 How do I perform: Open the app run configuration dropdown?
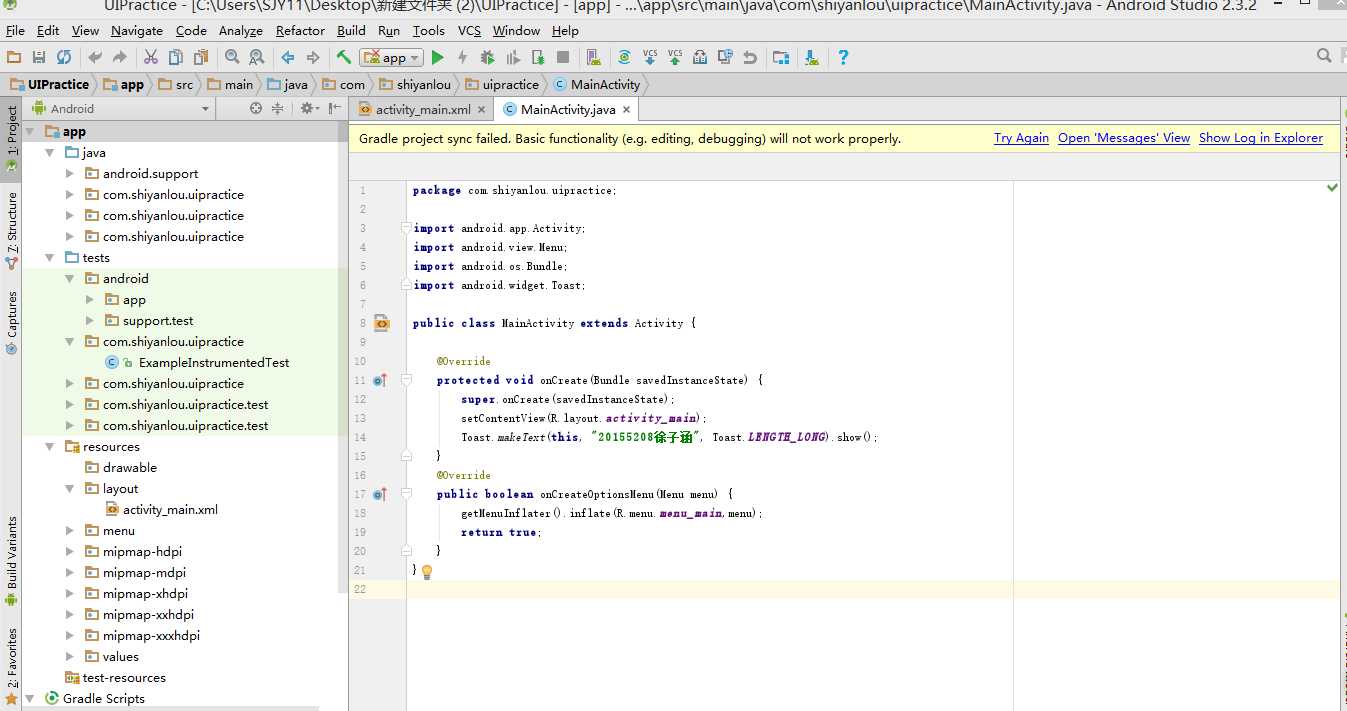[x=391, y=58]
